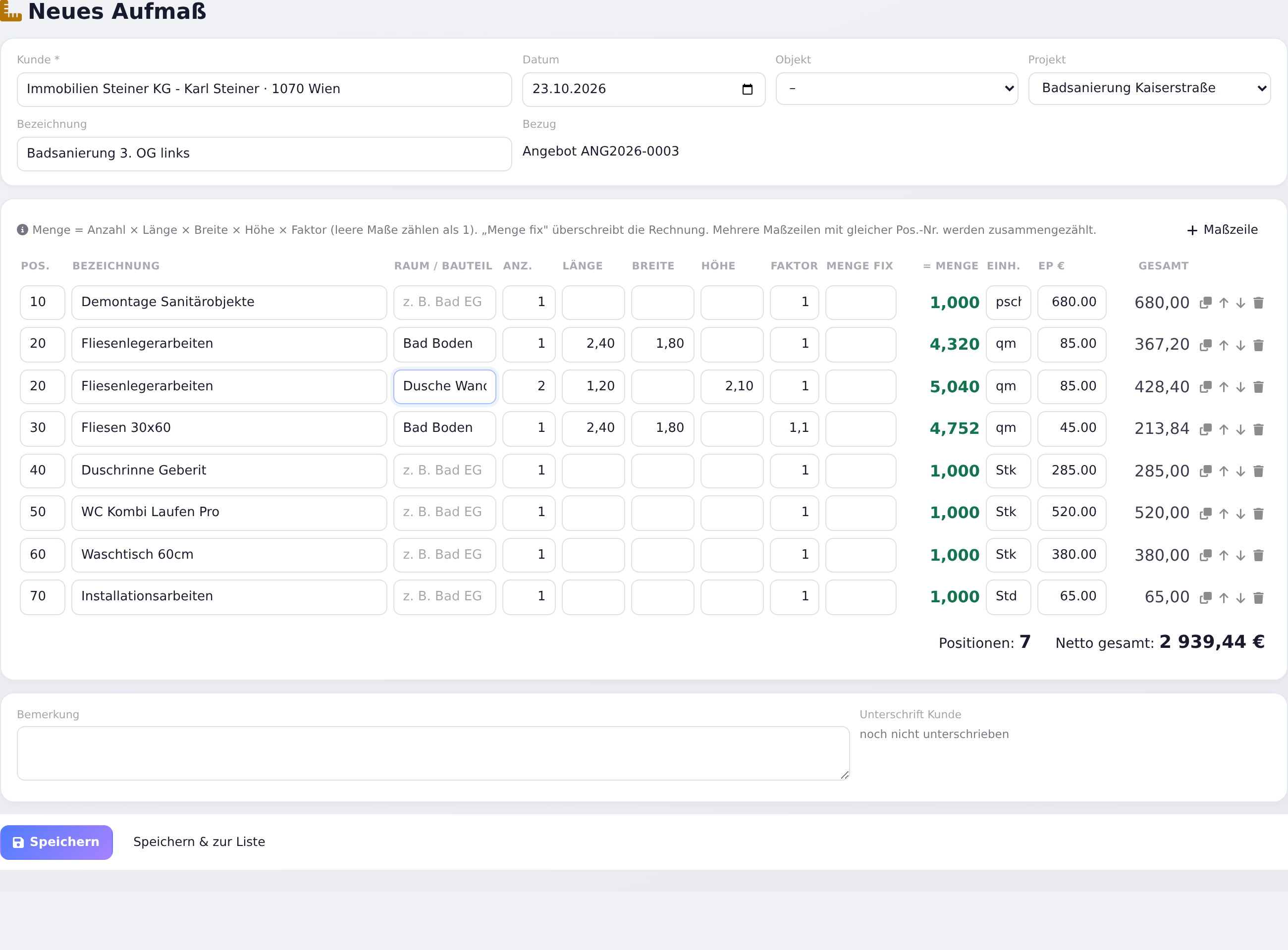Click the 428,40 Gesamt value
Viewport: 1288px width, 950px height.
[x=1162, y=387]
